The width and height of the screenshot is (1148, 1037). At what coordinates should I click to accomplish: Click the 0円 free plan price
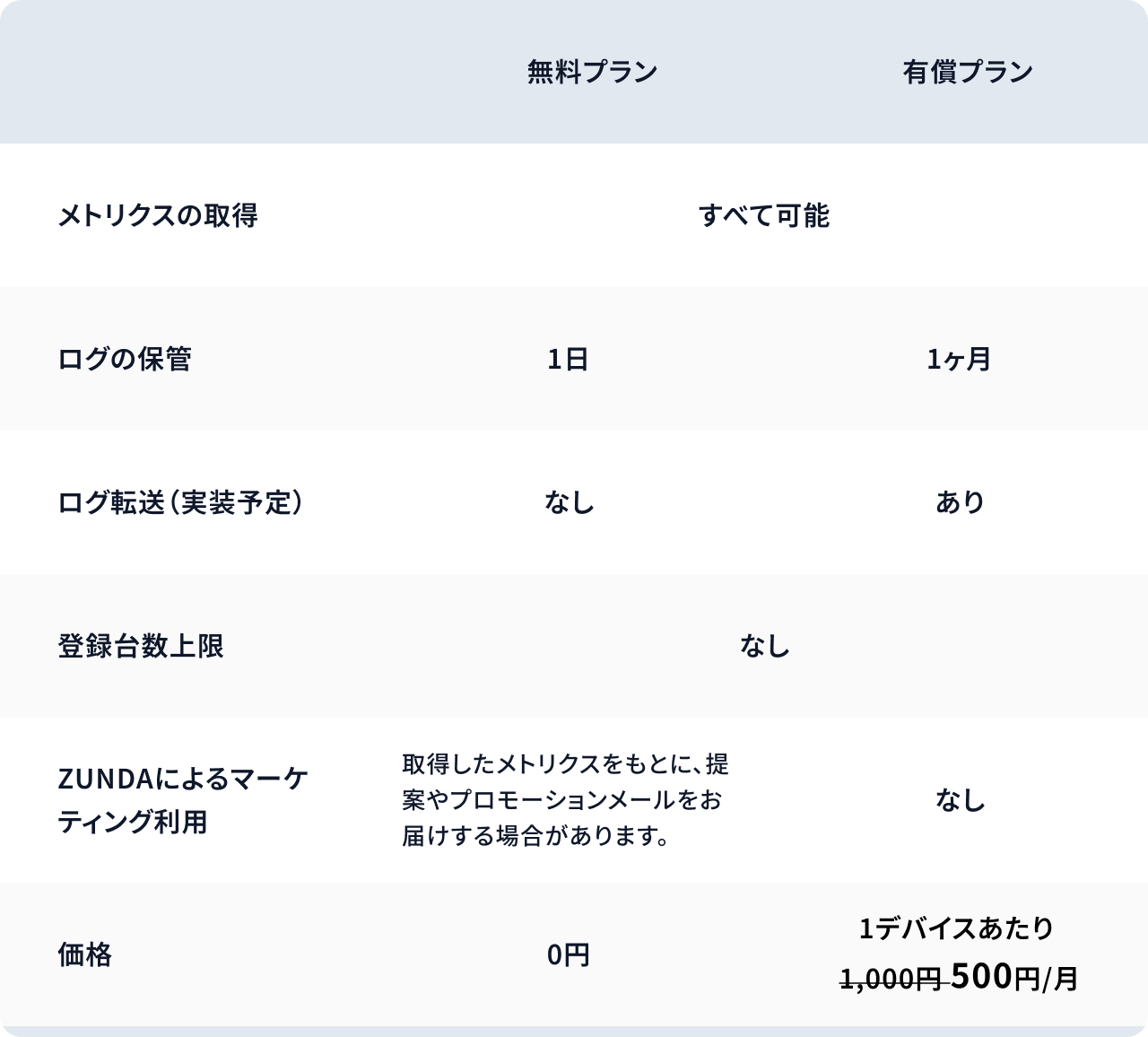[x=569, y=955]
